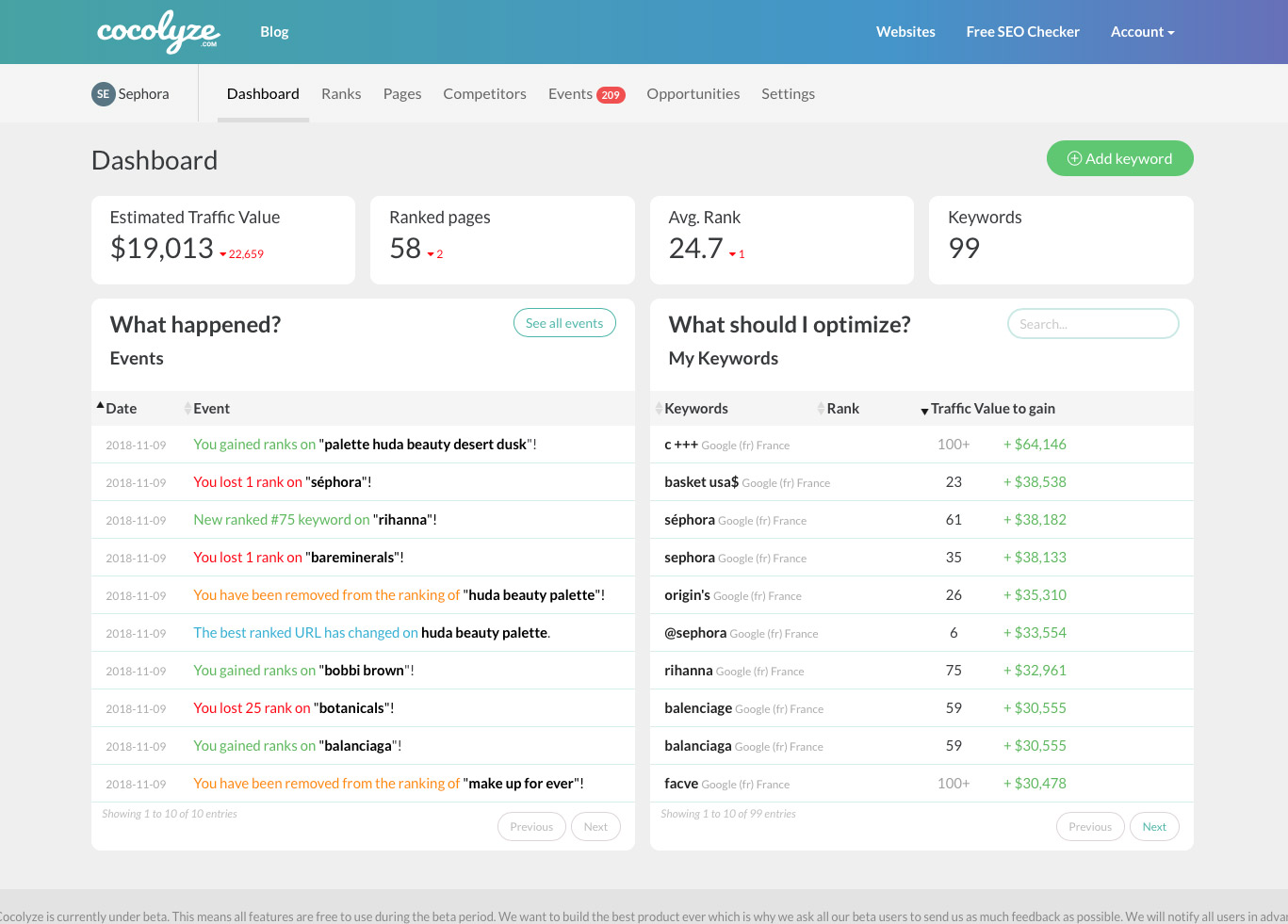The image size is (1288, 924).
Task: Click New ranked #75 keyword "rihanna" event
Action: click(x=315, y=520)
